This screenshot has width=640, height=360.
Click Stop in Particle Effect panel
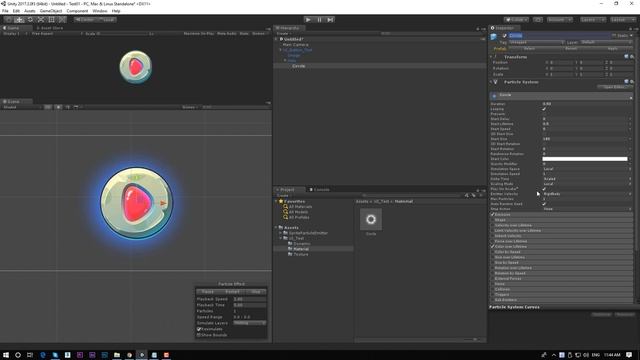click(x=256, y=292)
